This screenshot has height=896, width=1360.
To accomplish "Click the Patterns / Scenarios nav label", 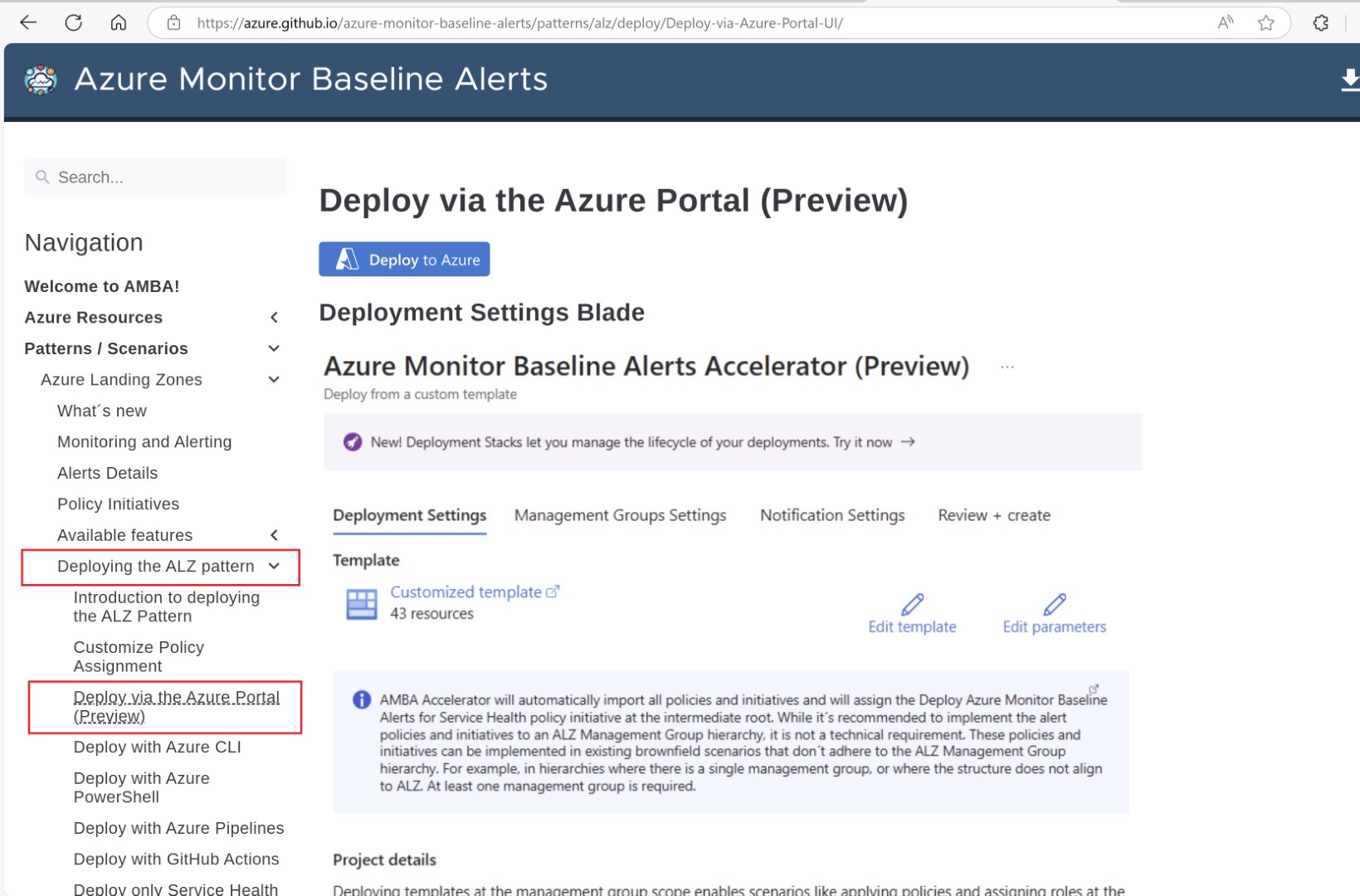I will pyautogui.click(x=106, y=348).
